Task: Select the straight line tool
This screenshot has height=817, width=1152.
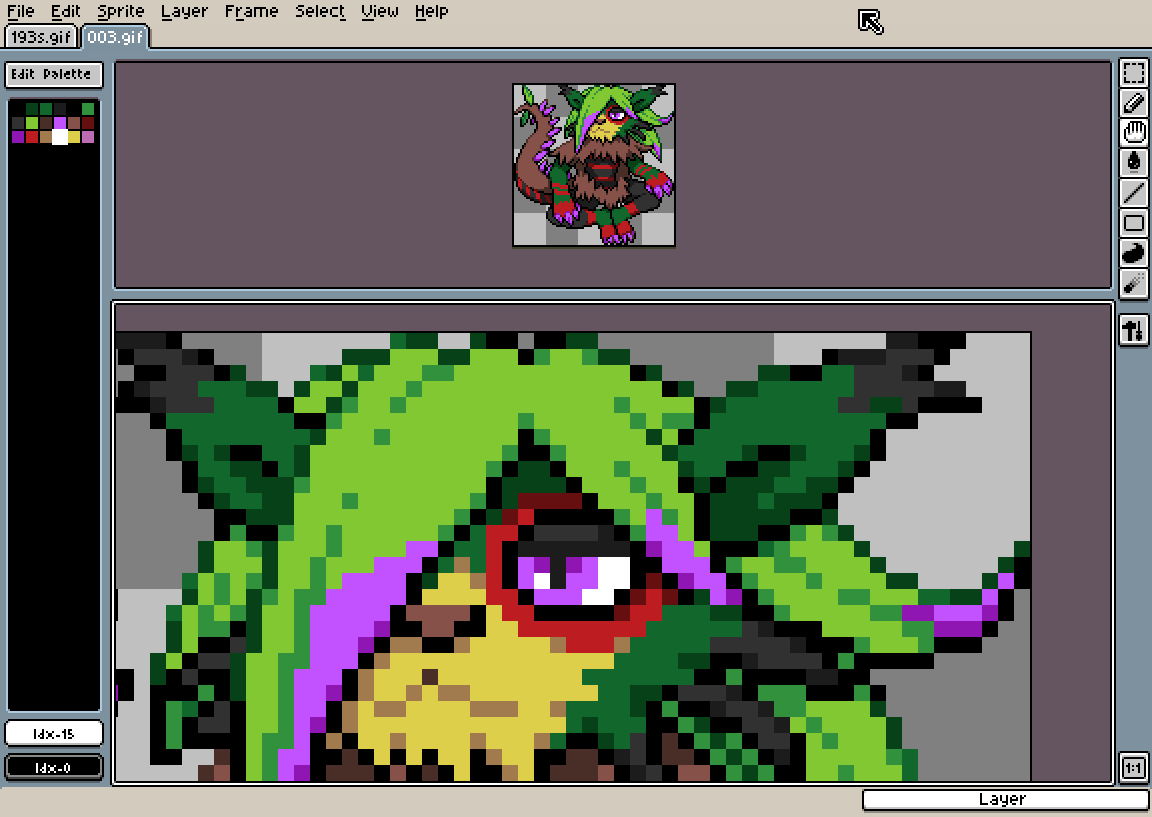Action: click(1134, 192)
